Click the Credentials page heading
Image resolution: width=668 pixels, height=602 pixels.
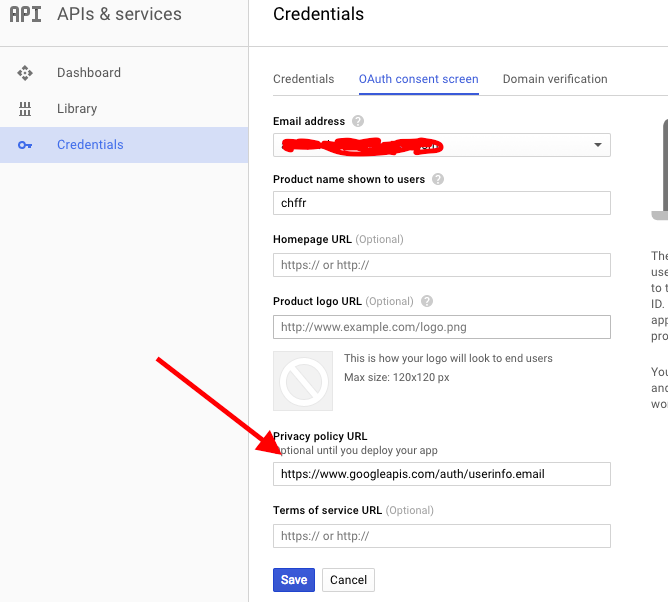click(x=319, y=14)
